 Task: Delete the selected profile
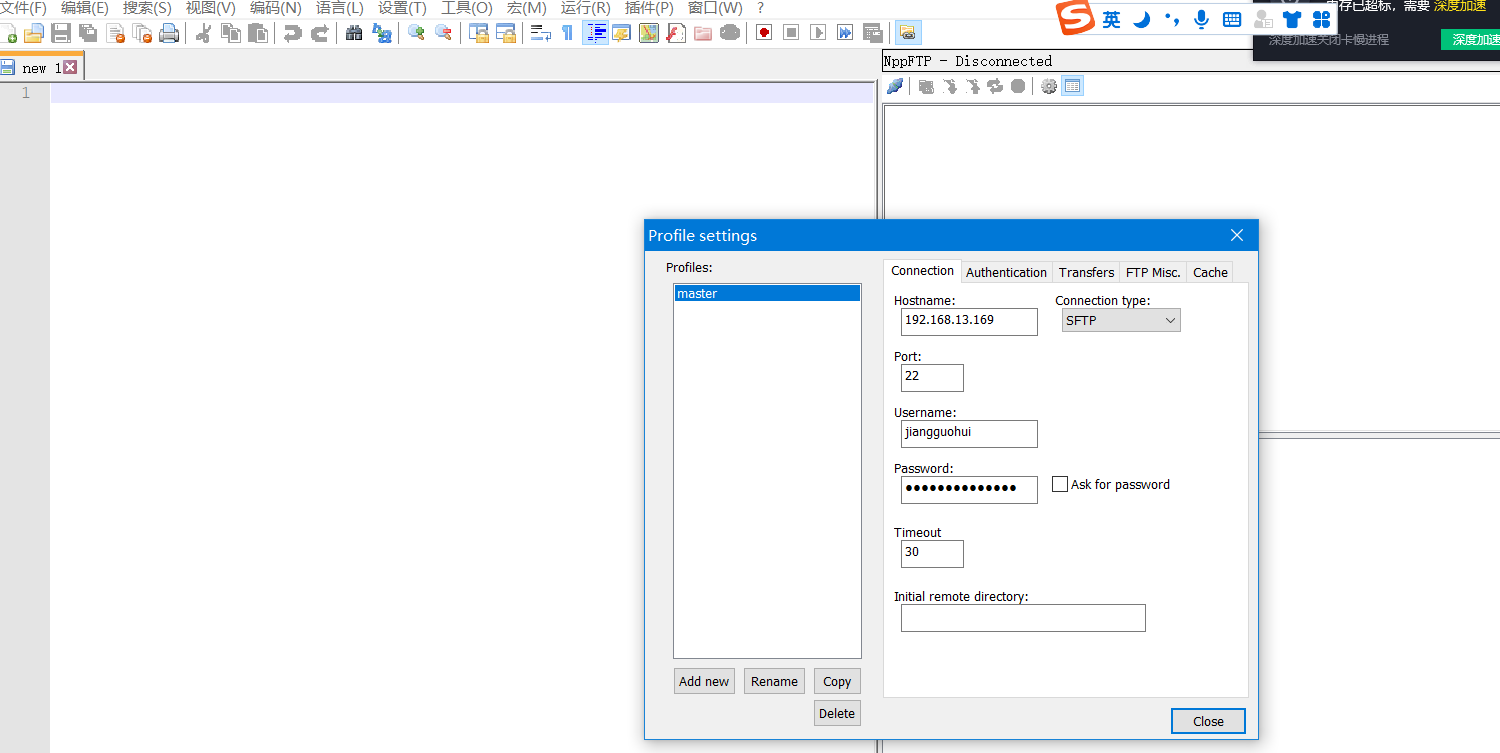(837, 713)
